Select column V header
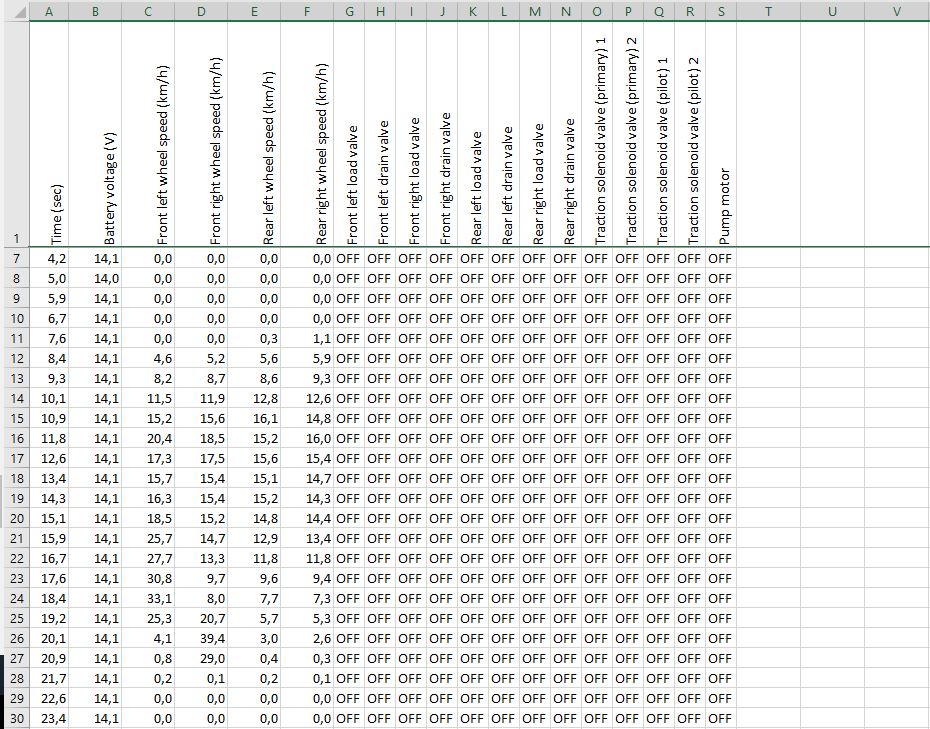This screenshot has height=729, width=930. pyautogui.click(x=897, y=11)
